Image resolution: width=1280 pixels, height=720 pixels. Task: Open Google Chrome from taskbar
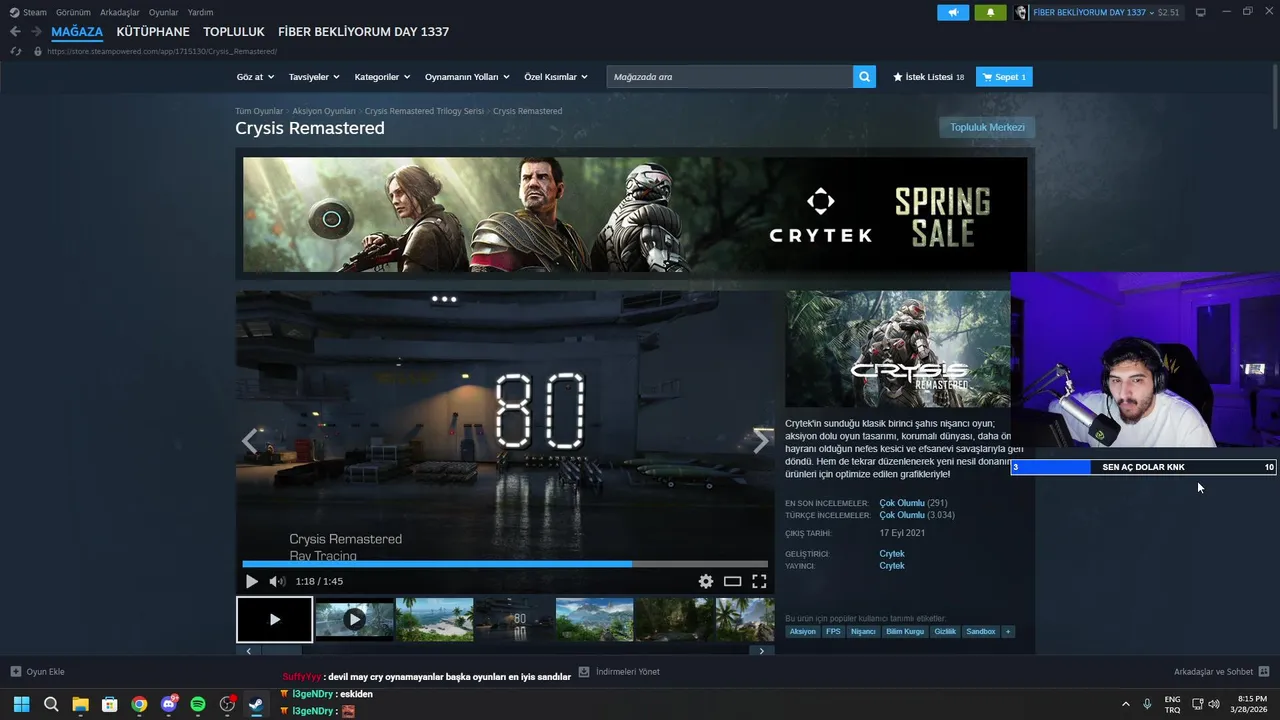(x=139, y=704)
